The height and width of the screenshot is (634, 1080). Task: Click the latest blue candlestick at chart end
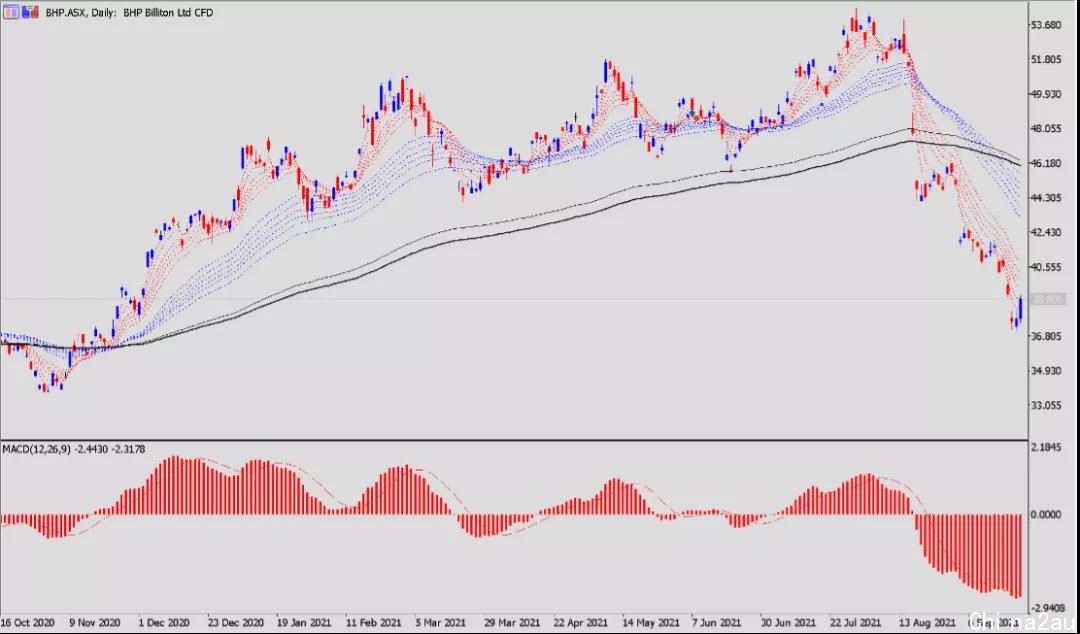point(1021,310)
